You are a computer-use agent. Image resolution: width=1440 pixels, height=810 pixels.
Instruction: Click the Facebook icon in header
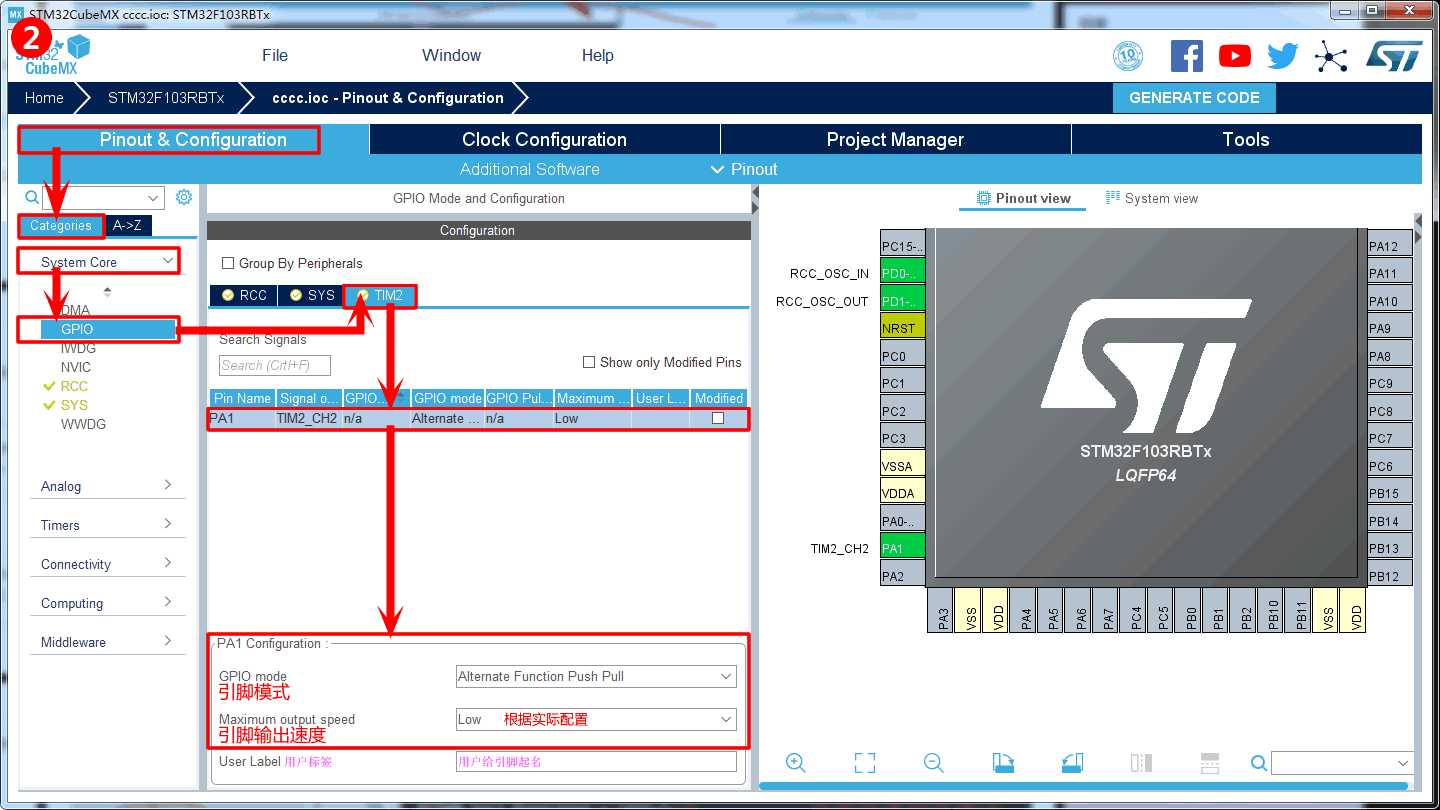pos(1186,56)
